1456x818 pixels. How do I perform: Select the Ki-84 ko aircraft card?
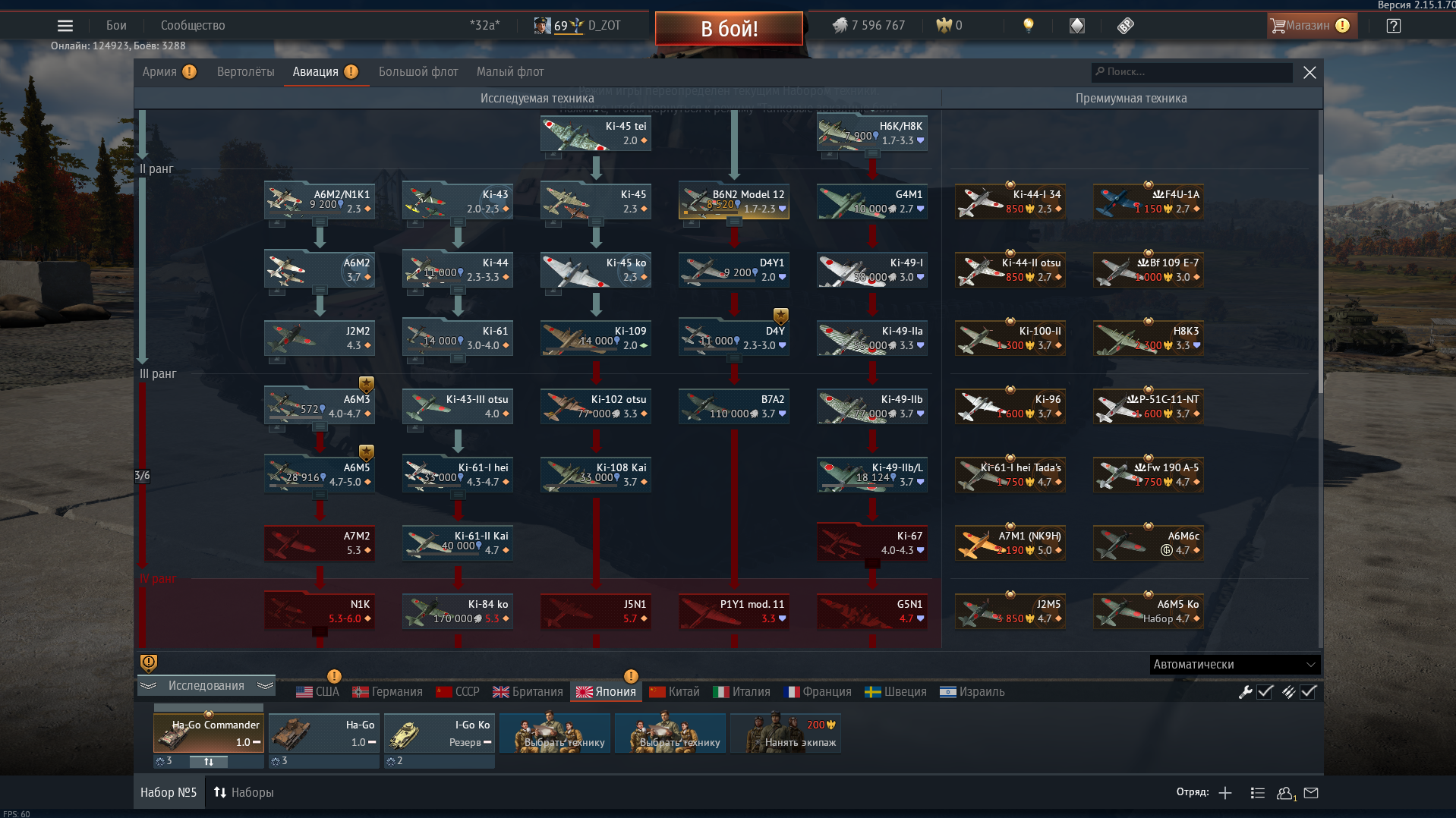(458, 612)
